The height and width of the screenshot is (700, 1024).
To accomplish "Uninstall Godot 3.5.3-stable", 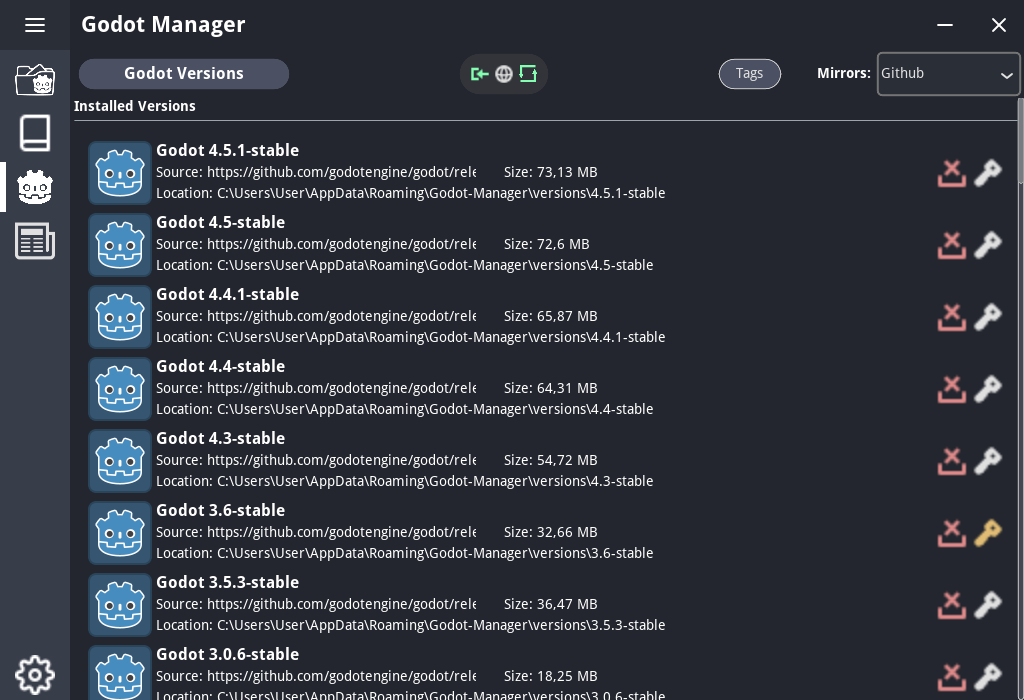I will 952,605.
